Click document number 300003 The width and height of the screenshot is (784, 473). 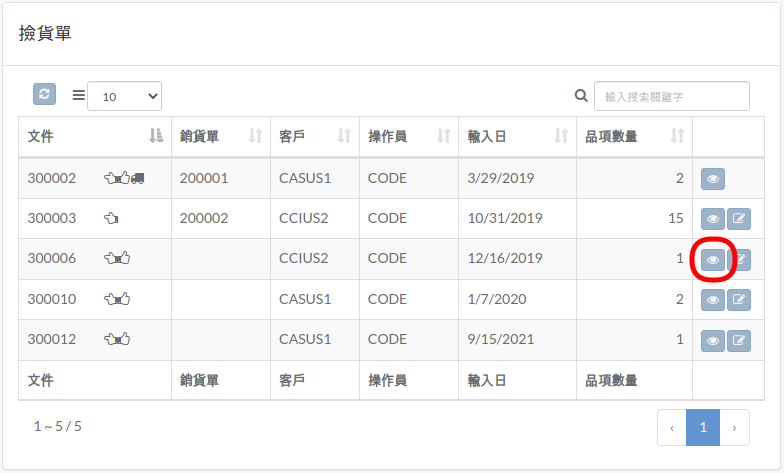coord(52,218)
